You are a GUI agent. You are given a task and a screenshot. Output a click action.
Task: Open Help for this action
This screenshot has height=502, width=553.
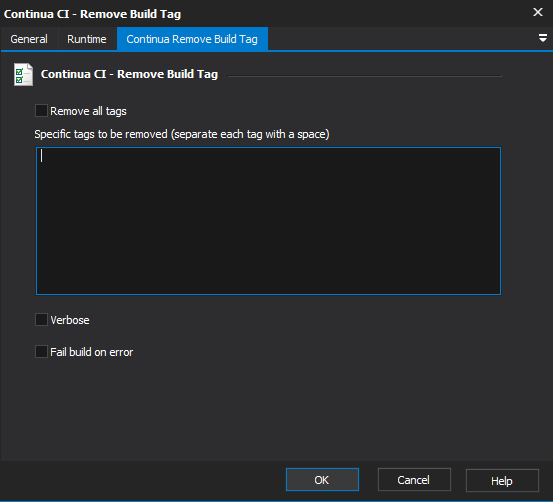tap(502, 480)
